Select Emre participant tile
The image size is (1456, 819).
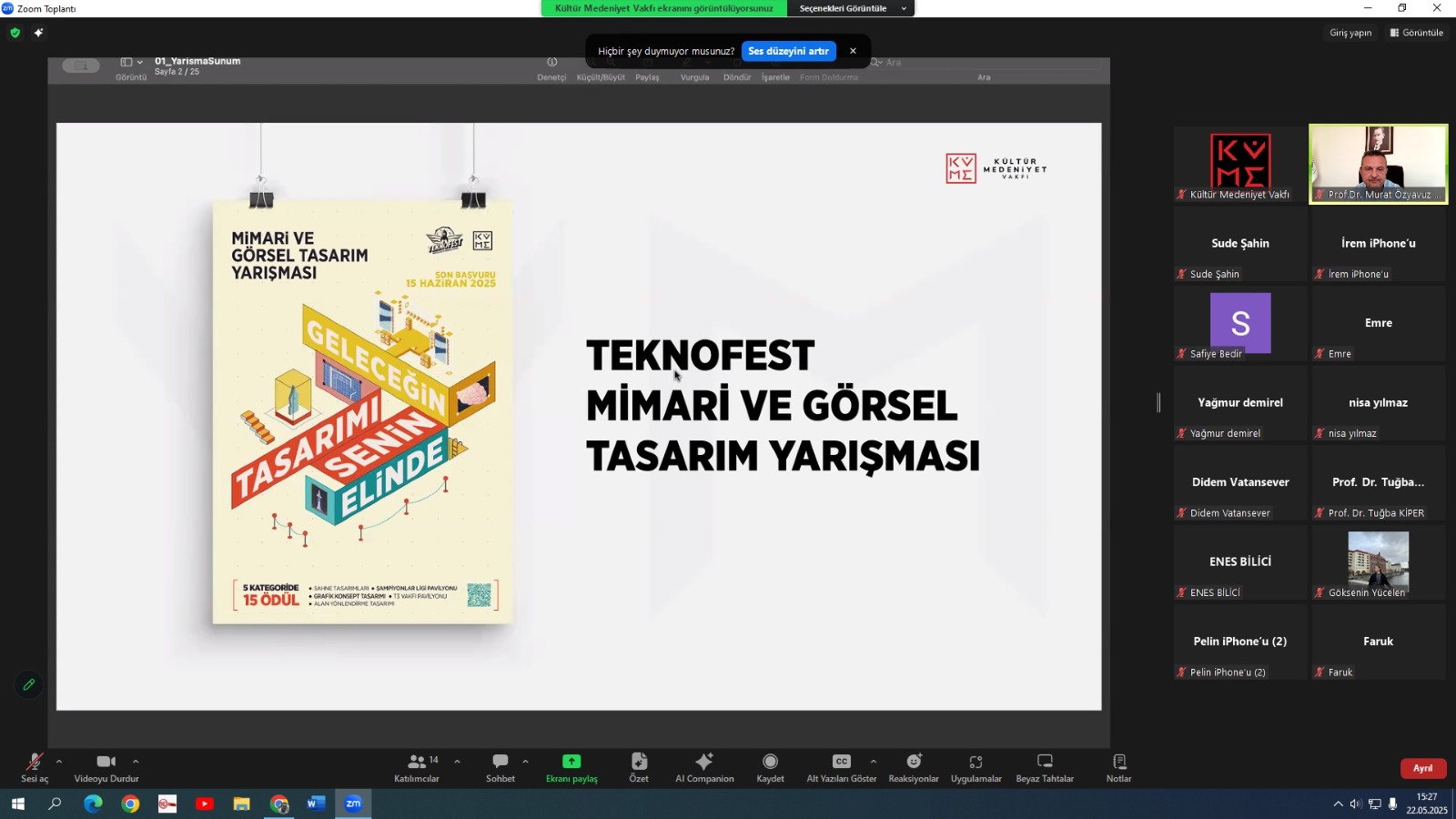pyautogui.click(x=1379, y=323)
